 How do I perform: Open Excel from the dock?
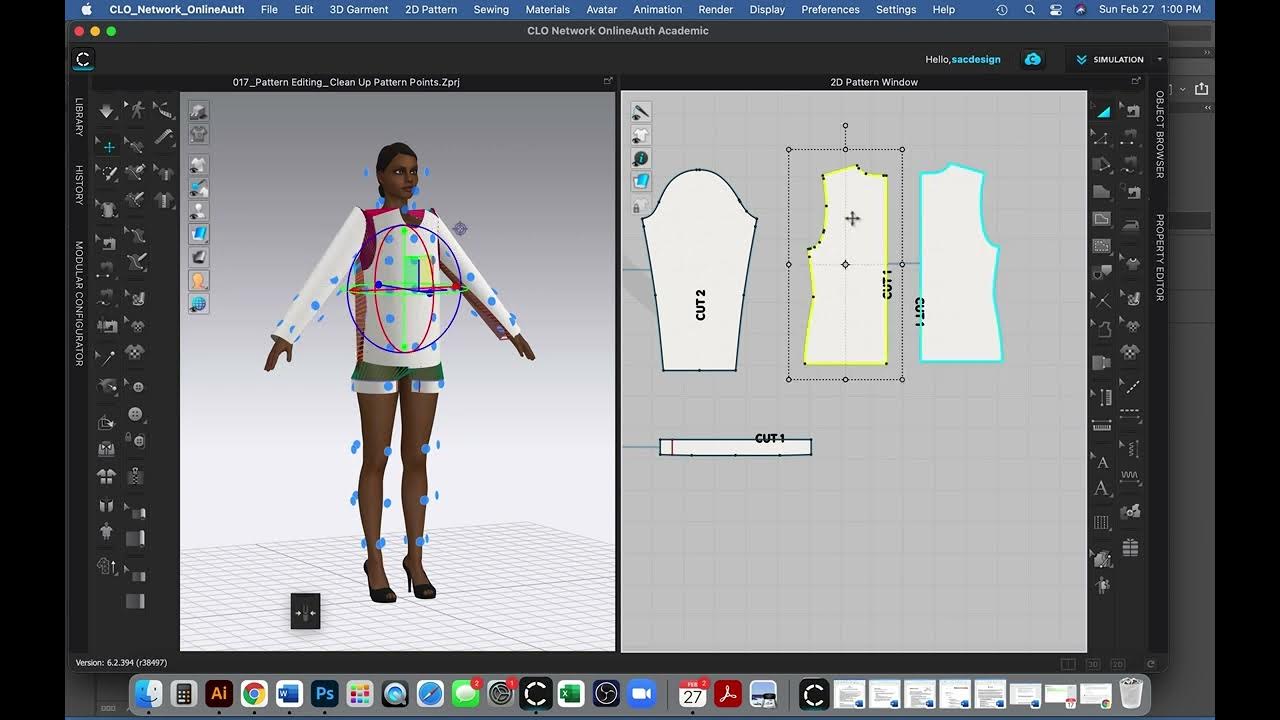[x=571, y=693]
